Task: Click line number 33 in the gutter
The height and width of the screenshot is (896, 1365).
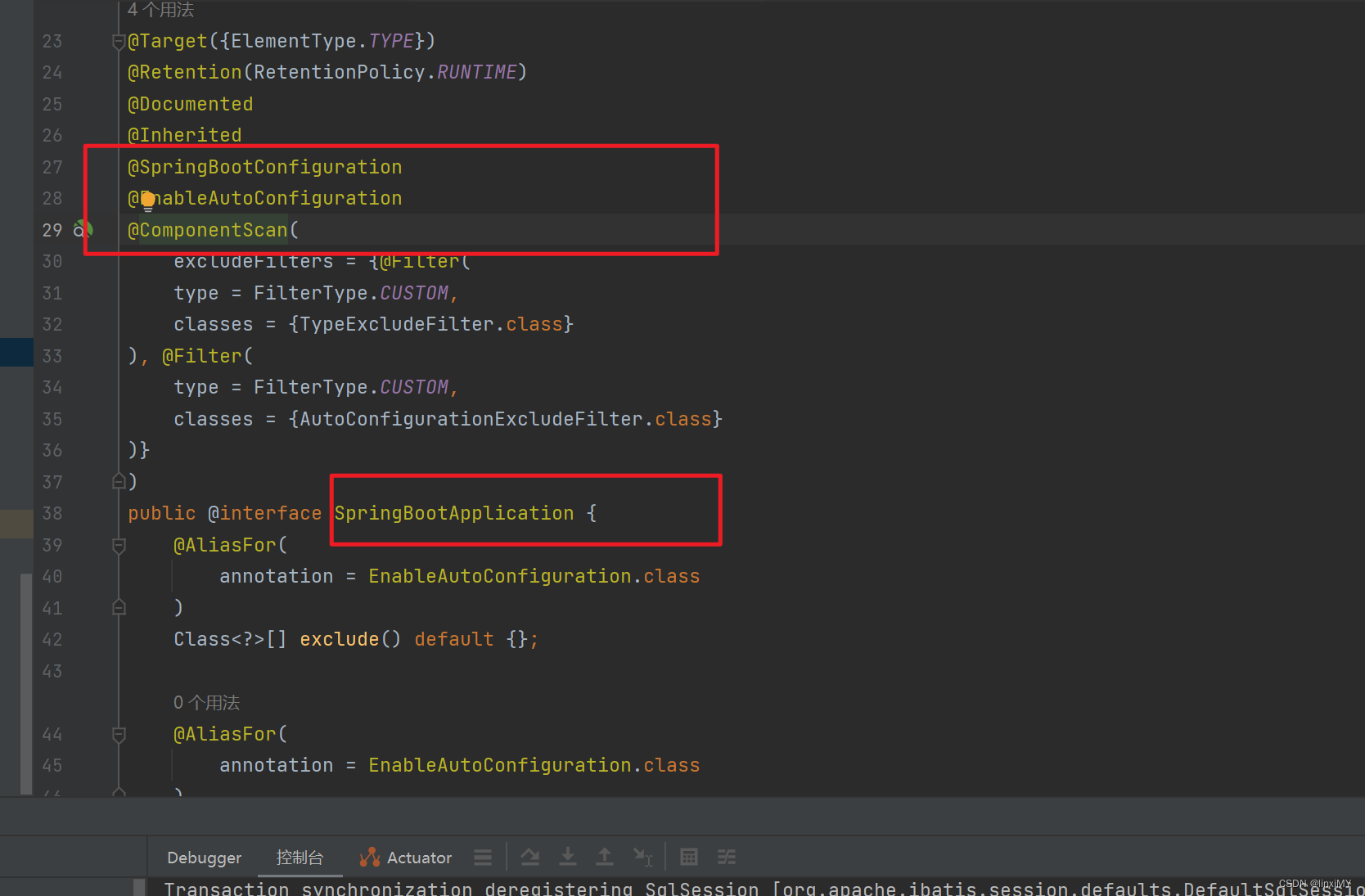Action: pyautogui.click(x=52, y=356)
